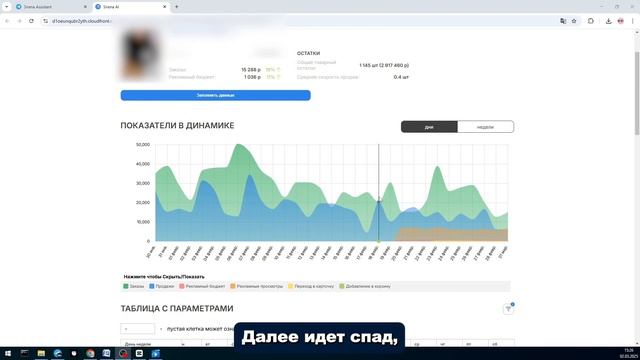
Task: Click the остатки value 1 145 шт
Action: pyautogui.click(x=384, y=65)
